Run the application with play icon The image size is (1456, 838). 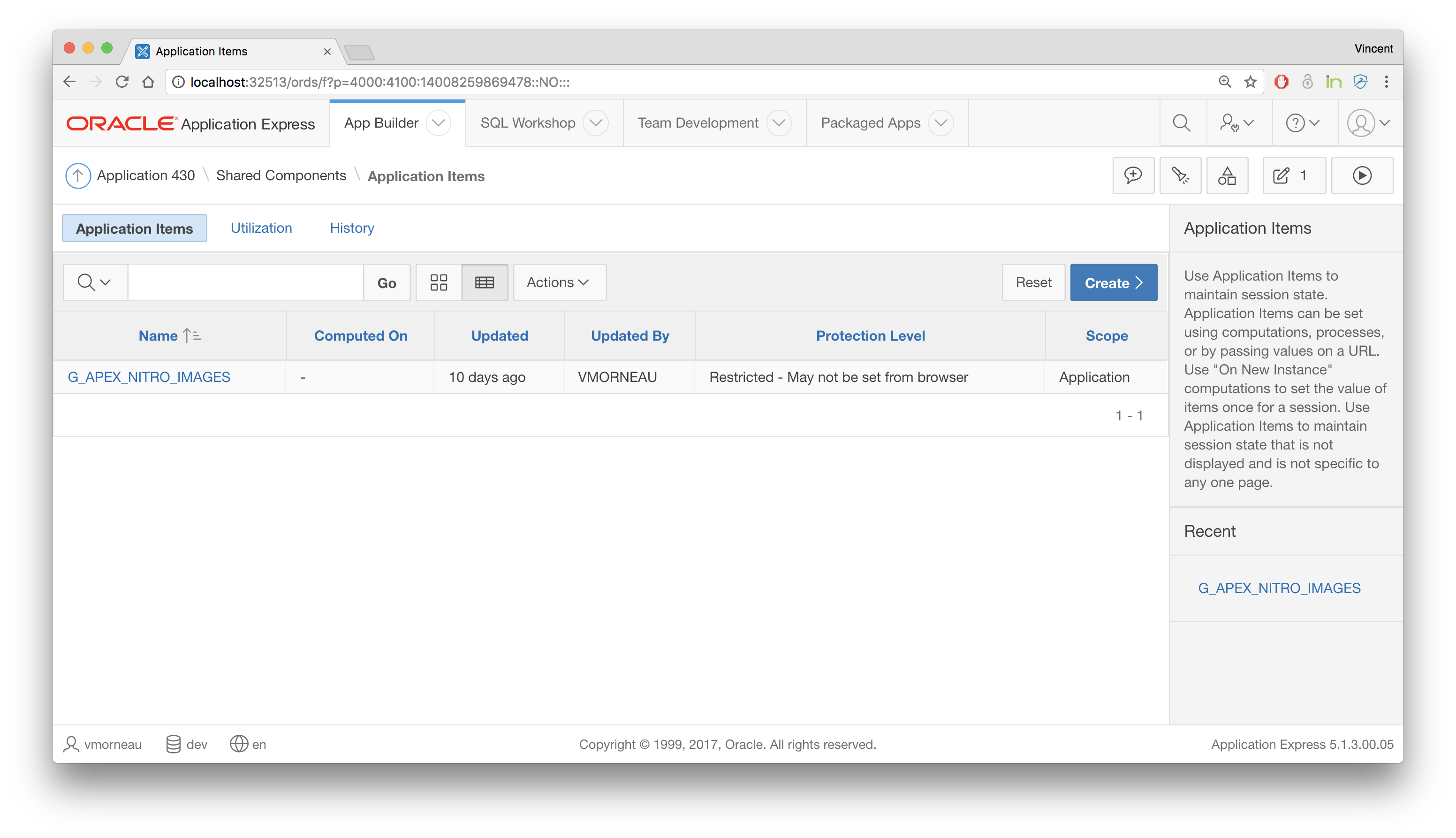[x=1362, y=175]
